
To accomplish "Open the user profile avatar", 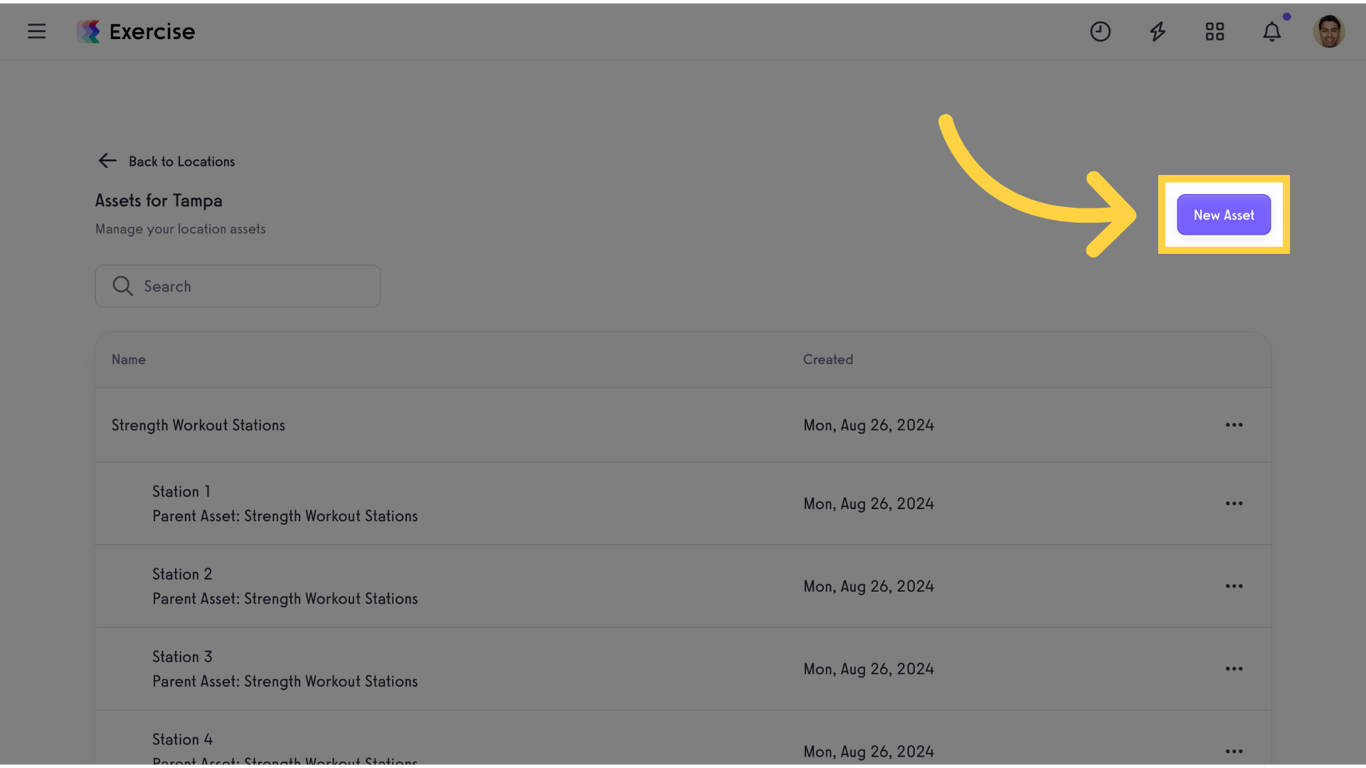I will pyautogui.click(x=1328, y=32).
